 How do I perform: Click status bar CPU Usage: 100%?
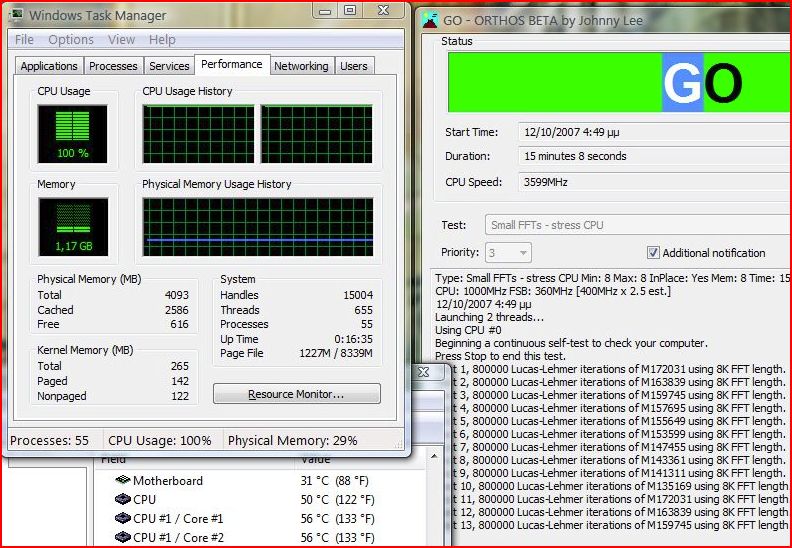pos(160,440)
